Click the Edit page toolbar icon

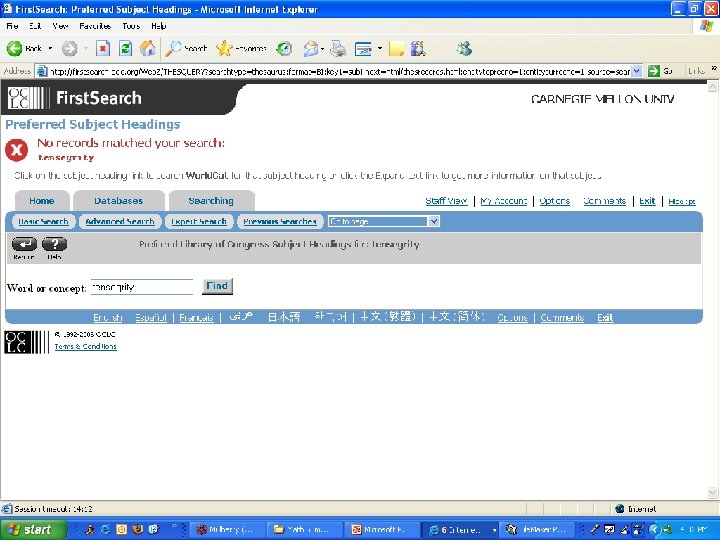363,48
